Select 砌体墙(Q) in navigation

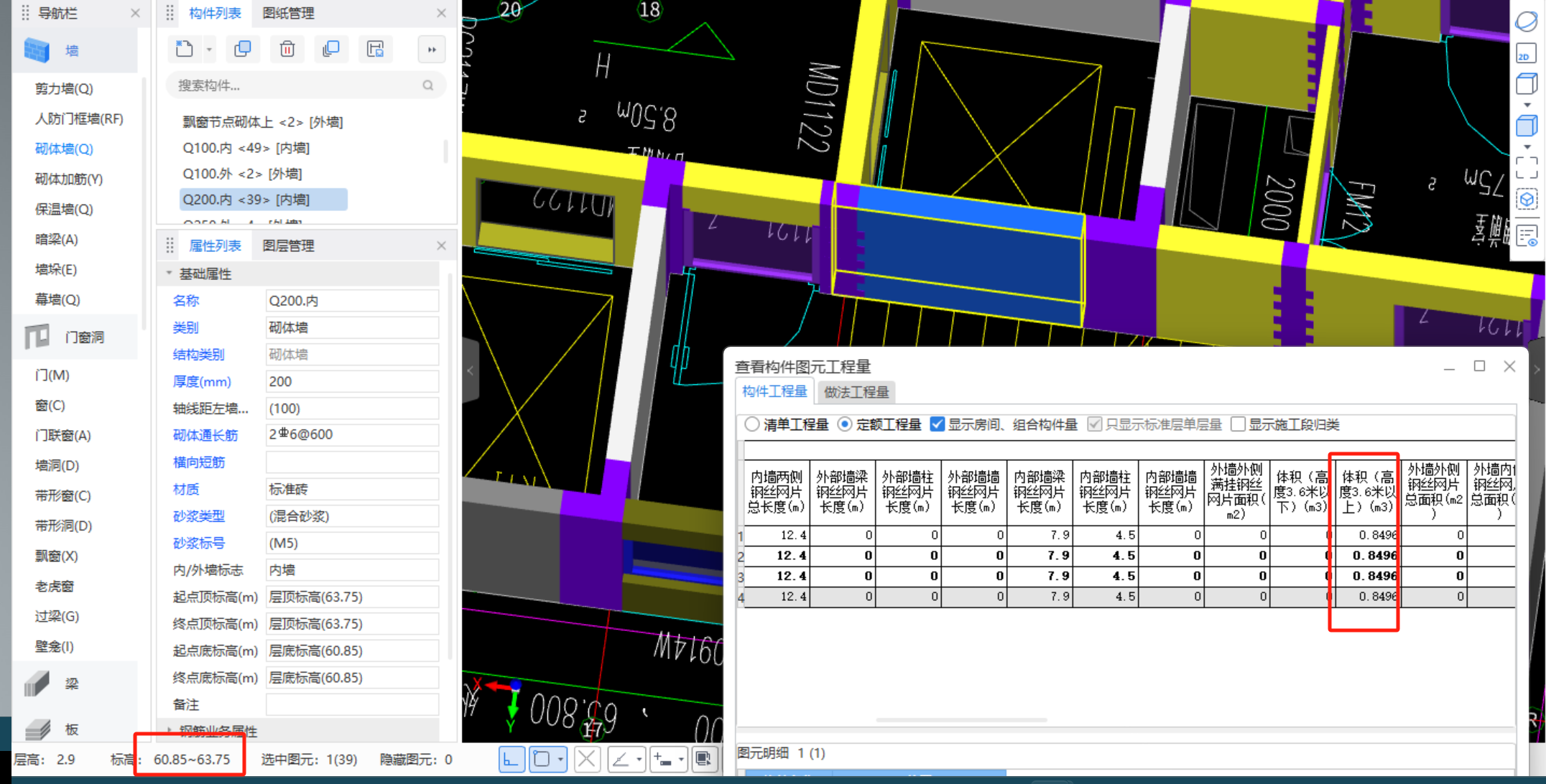click(x=64, y=149)
